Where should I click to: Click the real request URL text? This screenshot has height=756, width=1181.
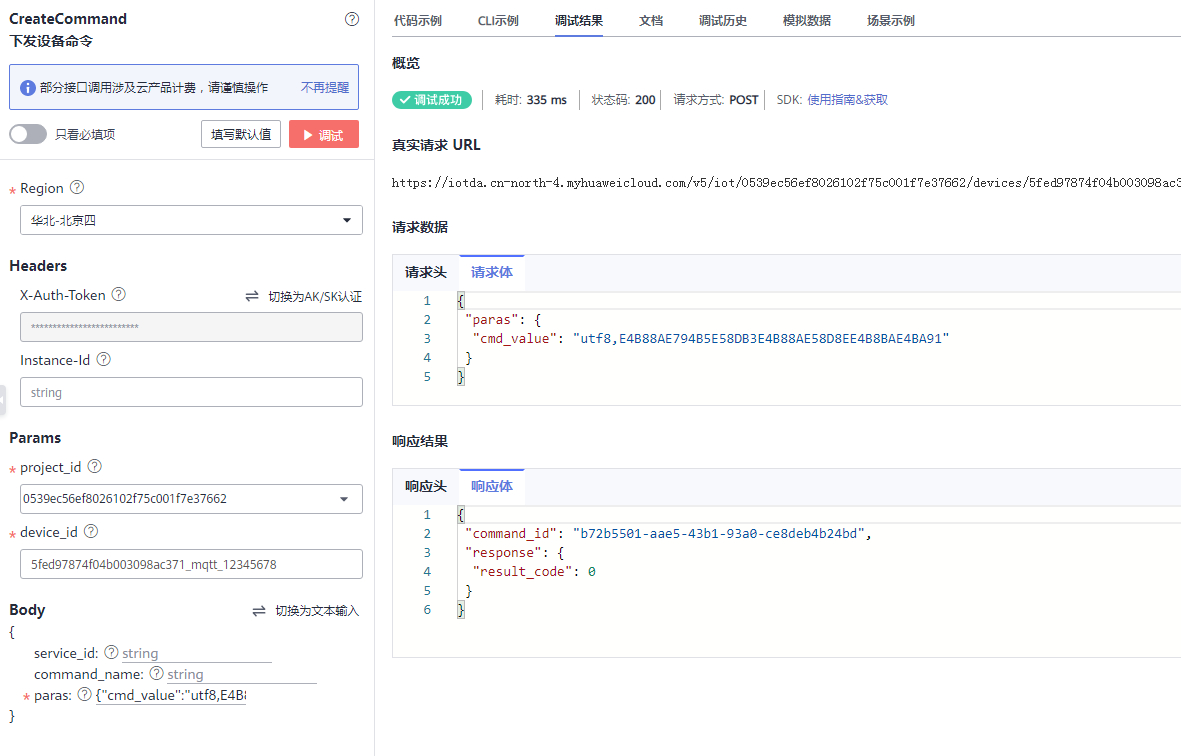coord(786,183)
